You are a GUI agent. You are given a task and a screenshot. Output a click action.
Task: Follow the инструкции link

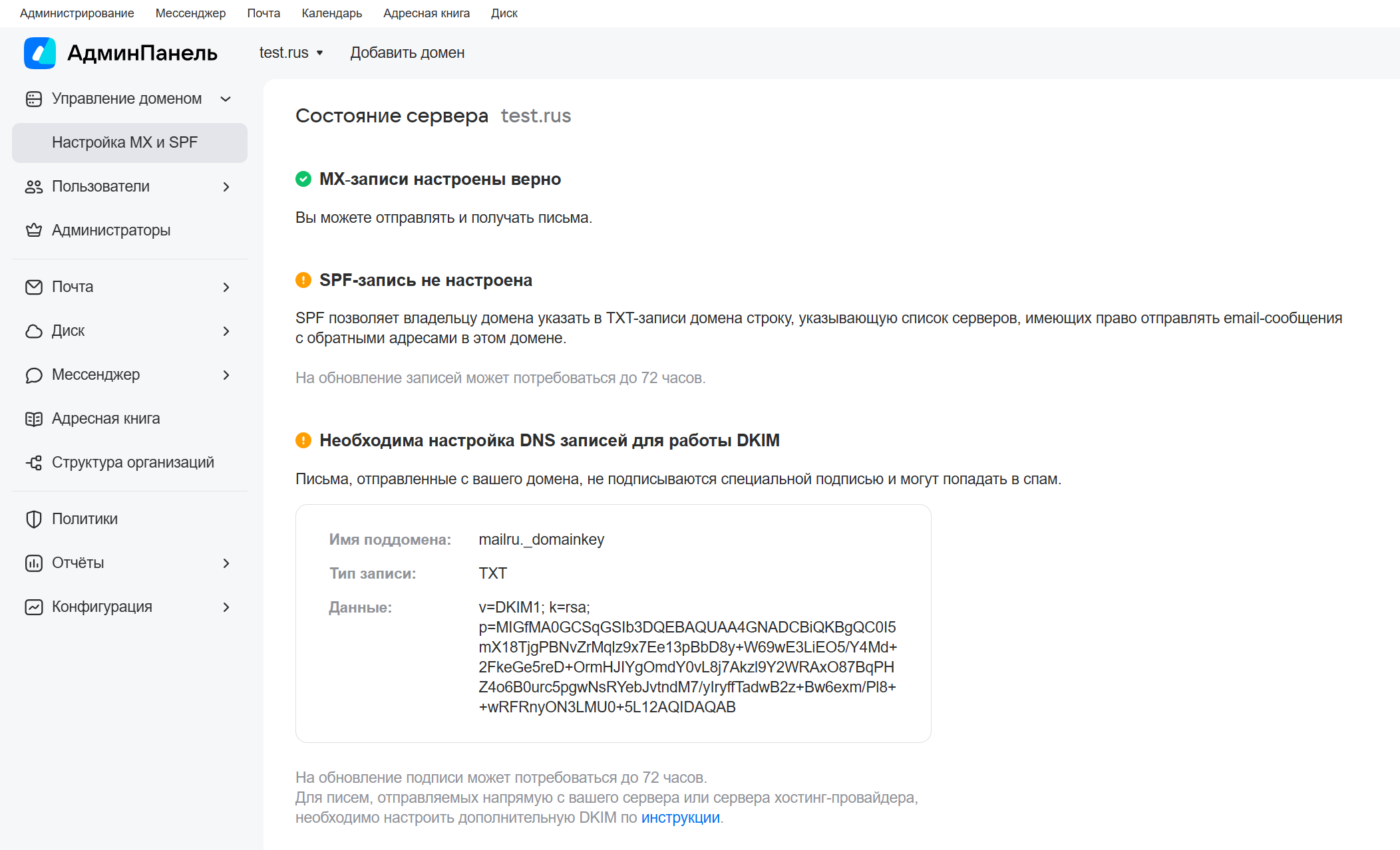click(680, 818)
